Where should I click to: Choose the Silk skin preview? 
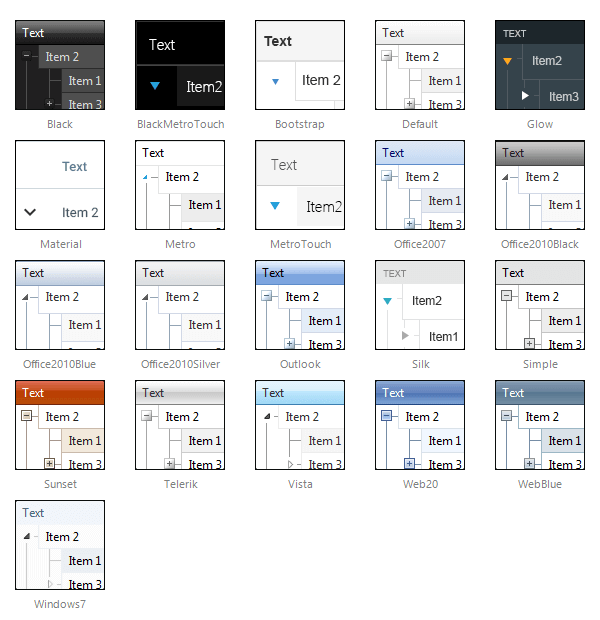point(420,305)
